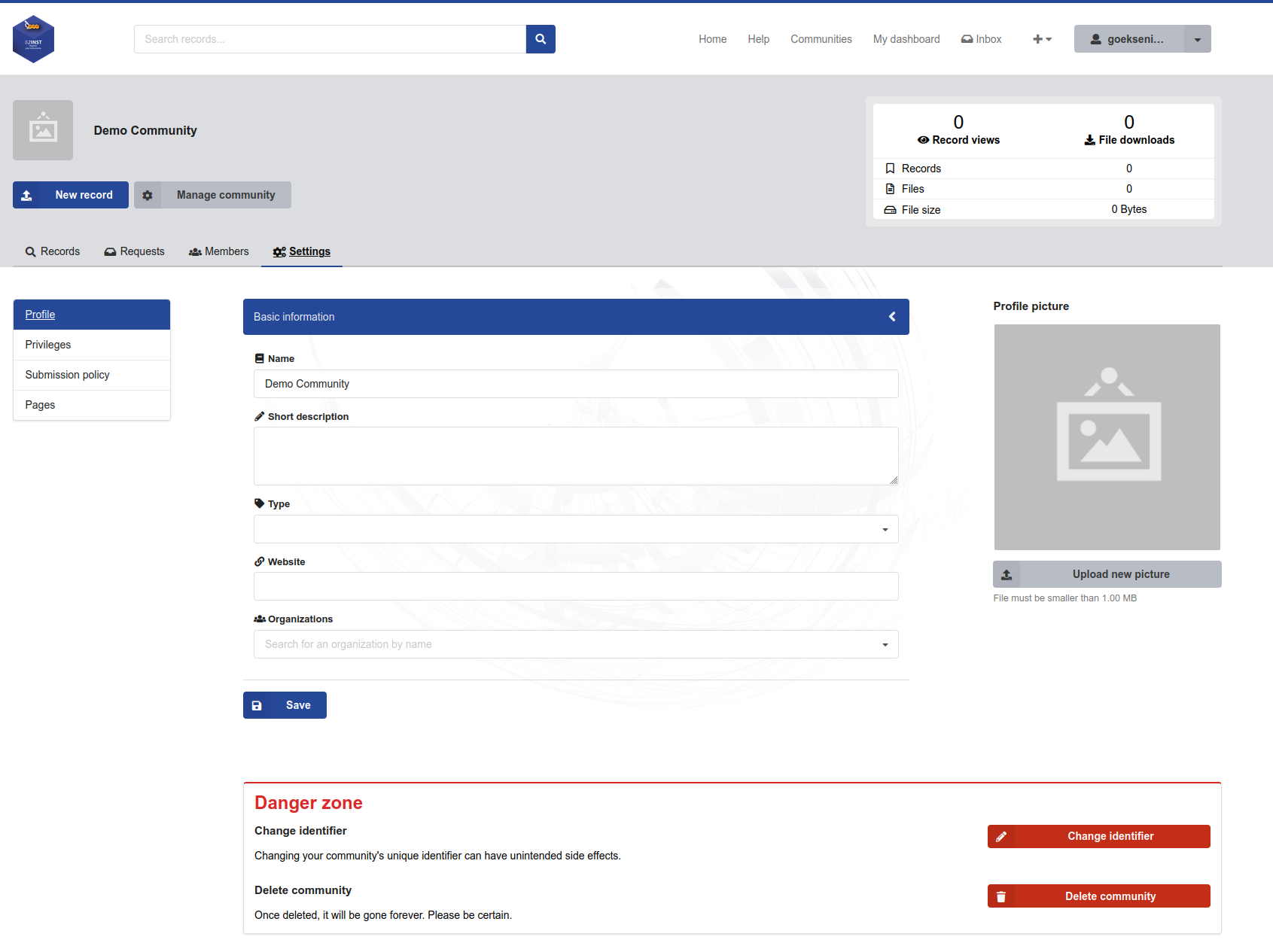Open the Type dropdown

click(x=576, y=529)
